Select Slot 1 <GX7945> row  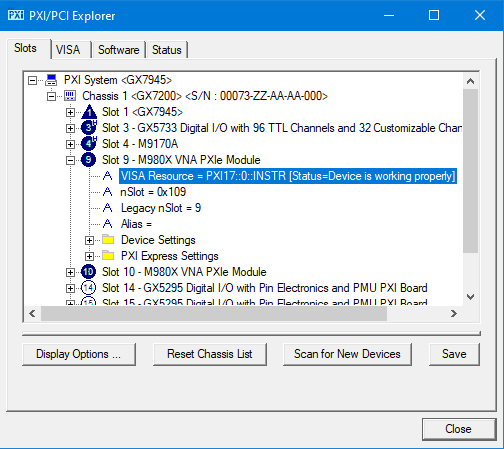(x=142, y=112)
